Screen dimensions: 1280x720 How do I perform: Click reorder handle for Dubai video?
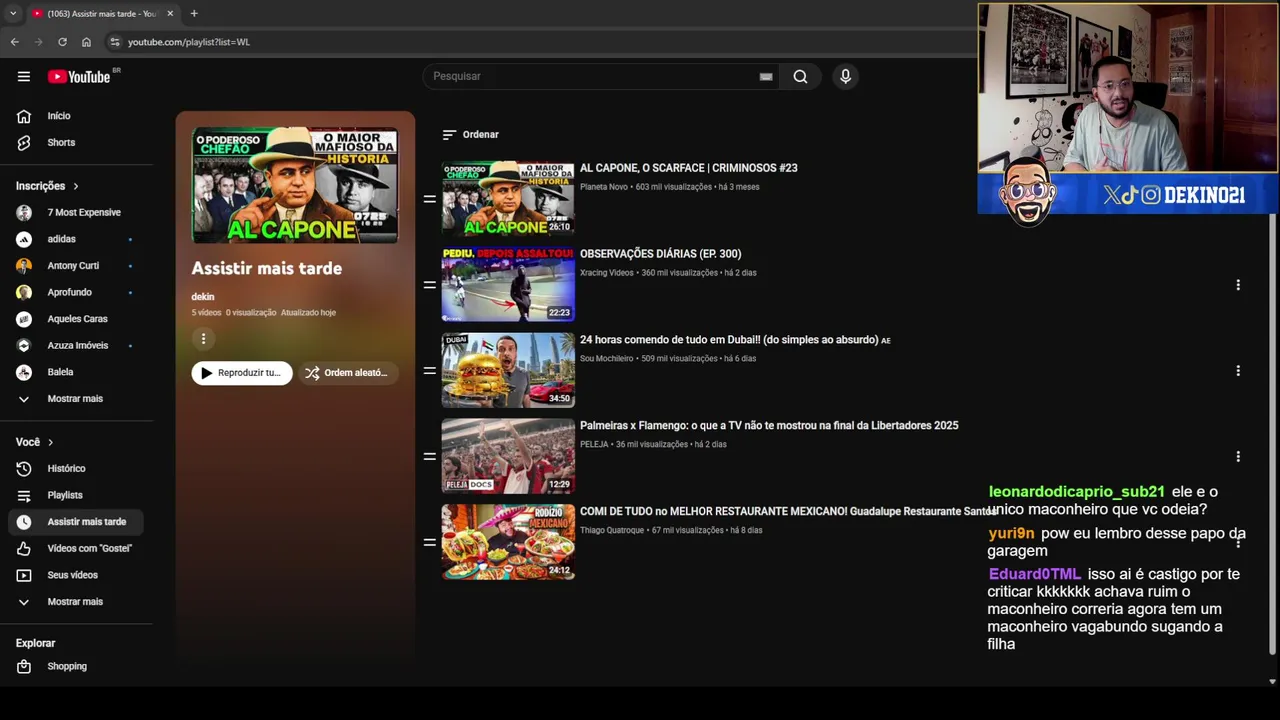tap(429, 370)
